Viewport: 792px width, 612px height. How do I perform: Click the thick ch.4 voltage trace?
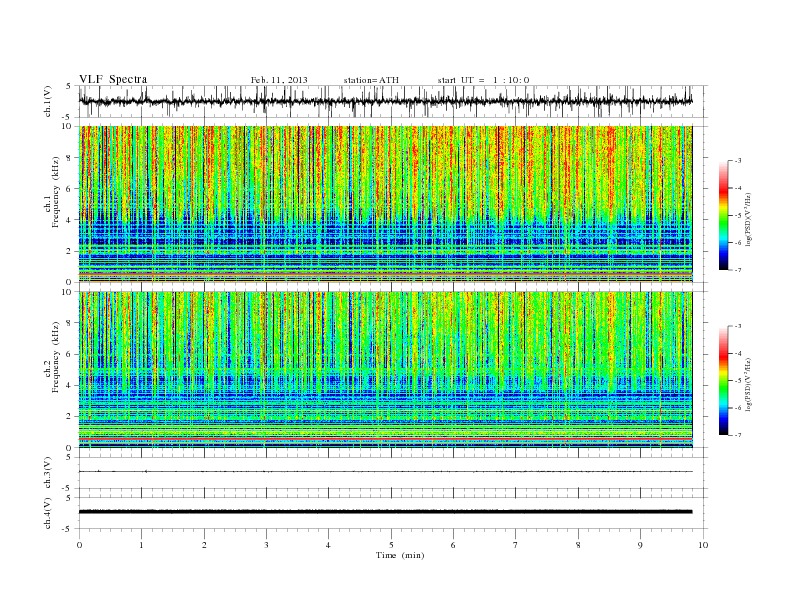(x=385, y=512)
